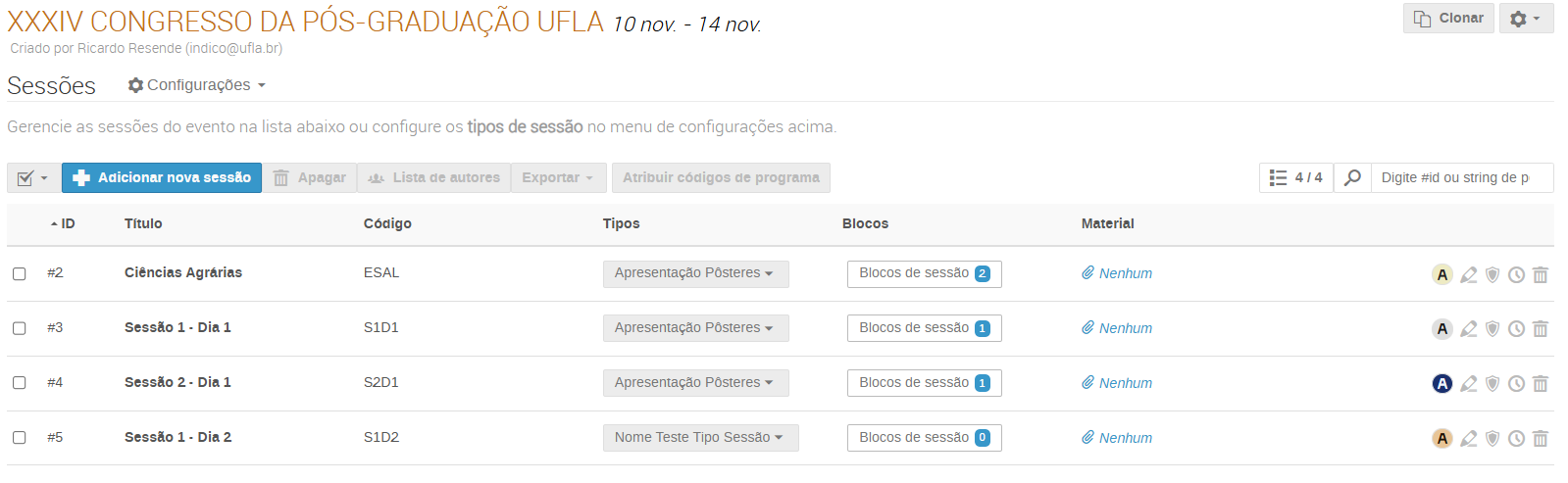
Task: Expand the type dropdown for Ciências Agrárias
Action: (x=695, y=273)
